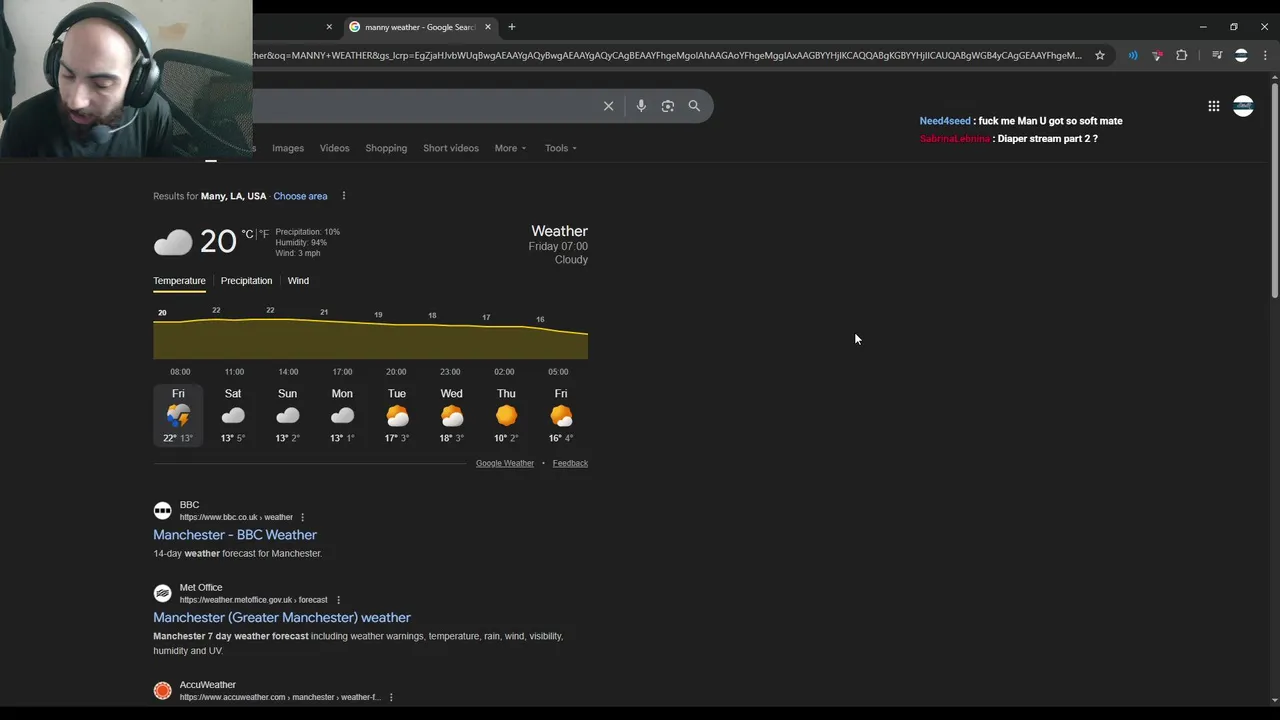Click inside the browser address bar URL
1280x720 pixels.
[667, 55]
